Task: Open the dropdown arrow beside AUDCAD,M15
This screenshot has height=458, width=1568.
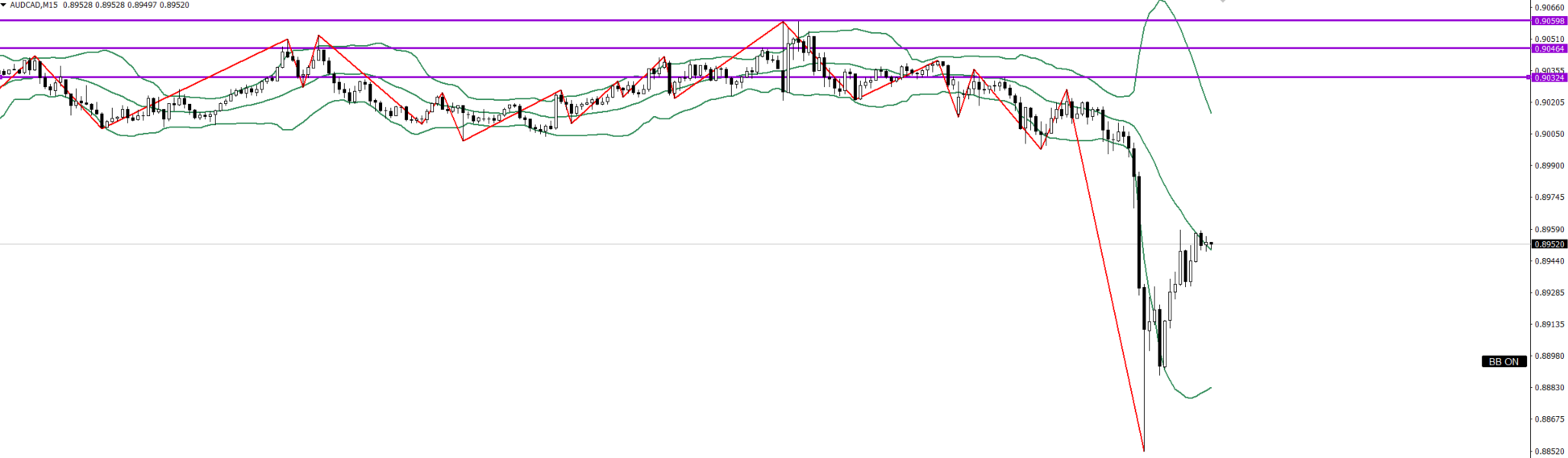Action: [4, 5]
